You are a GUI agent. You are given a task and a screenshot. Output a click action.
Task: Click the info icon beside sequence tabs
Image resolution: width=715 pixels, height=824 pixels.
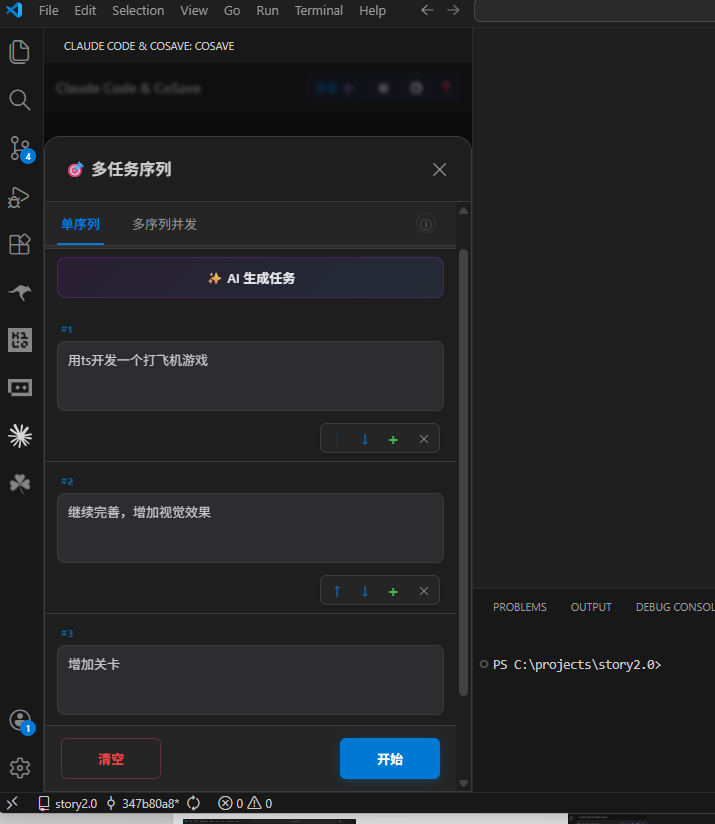coord(425,224)
